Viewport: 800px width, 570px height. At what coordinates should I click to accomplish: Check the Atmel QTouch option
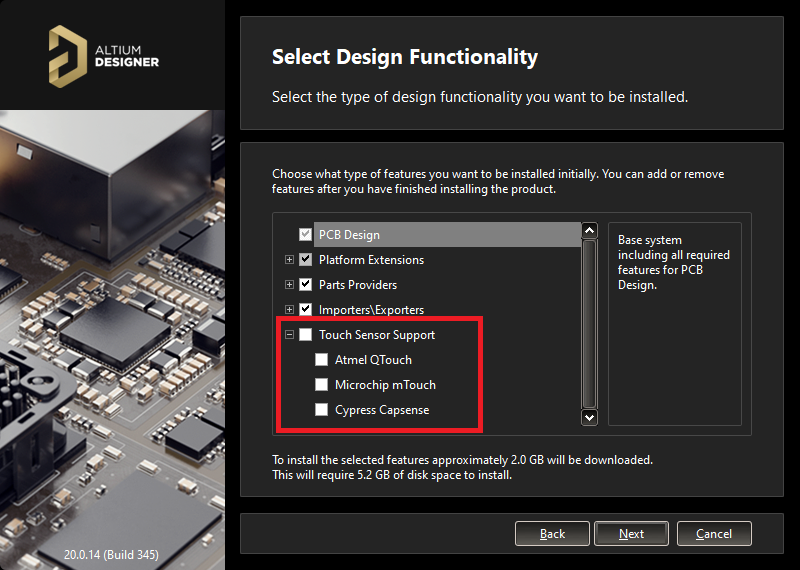322,360
